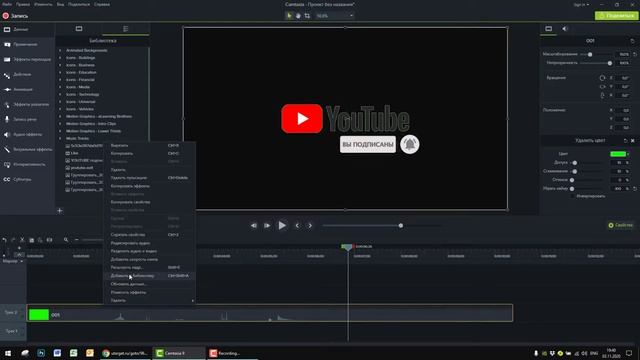The height and width of the screenshot is (360, 640).
Task: Open audio properties speaker tab
Action: click(x=565, y=29)
